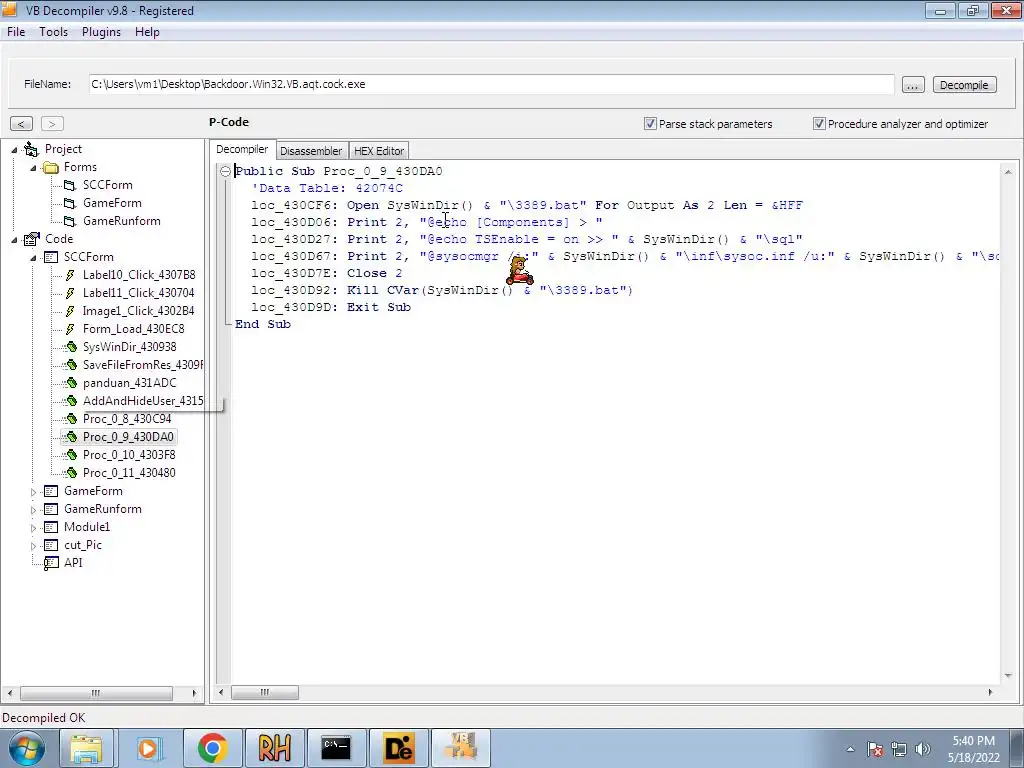Click the Module1 module icon

[50, 527]
